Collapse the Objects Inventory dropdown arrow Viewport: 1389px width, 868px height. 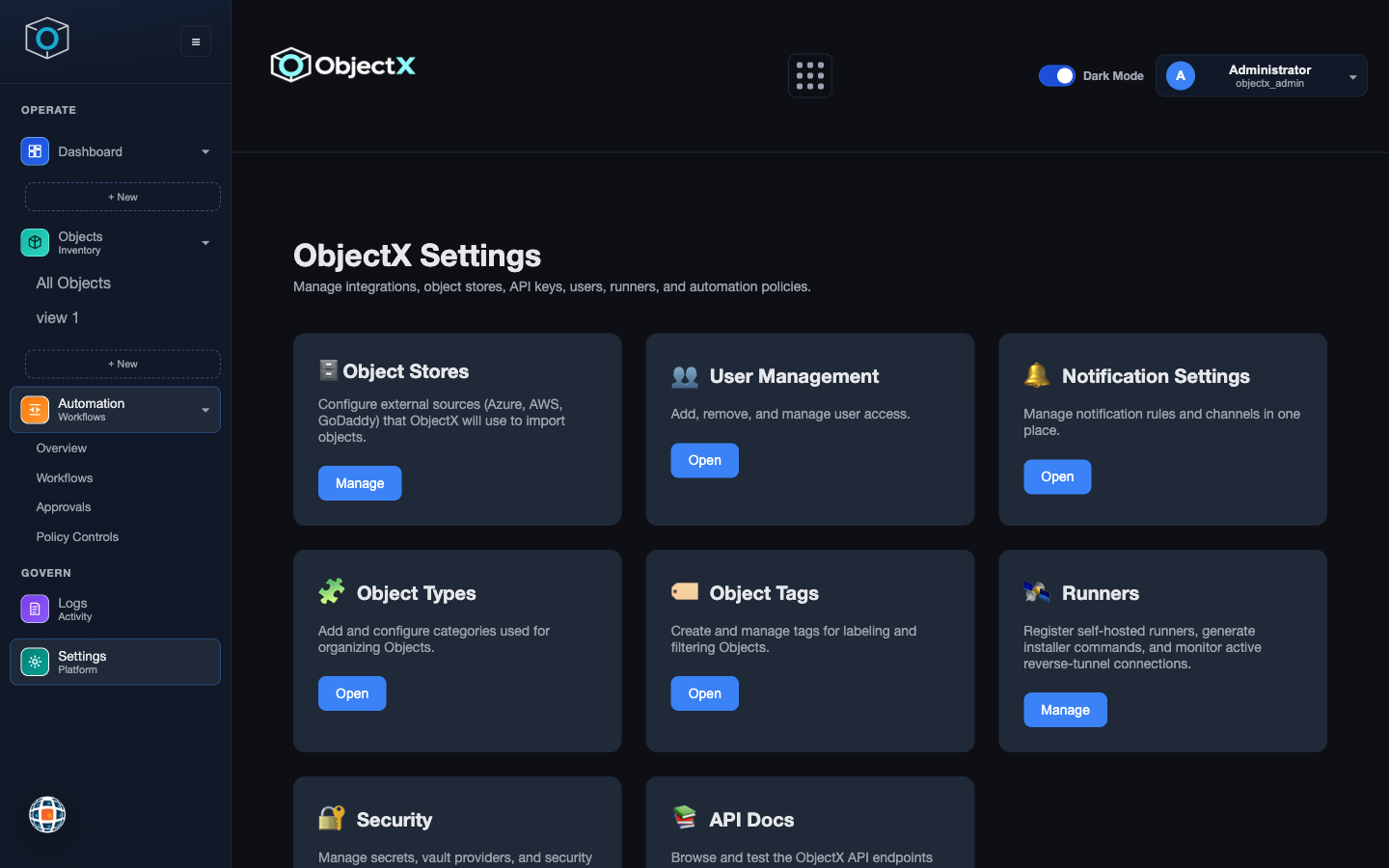pos(205,243)
